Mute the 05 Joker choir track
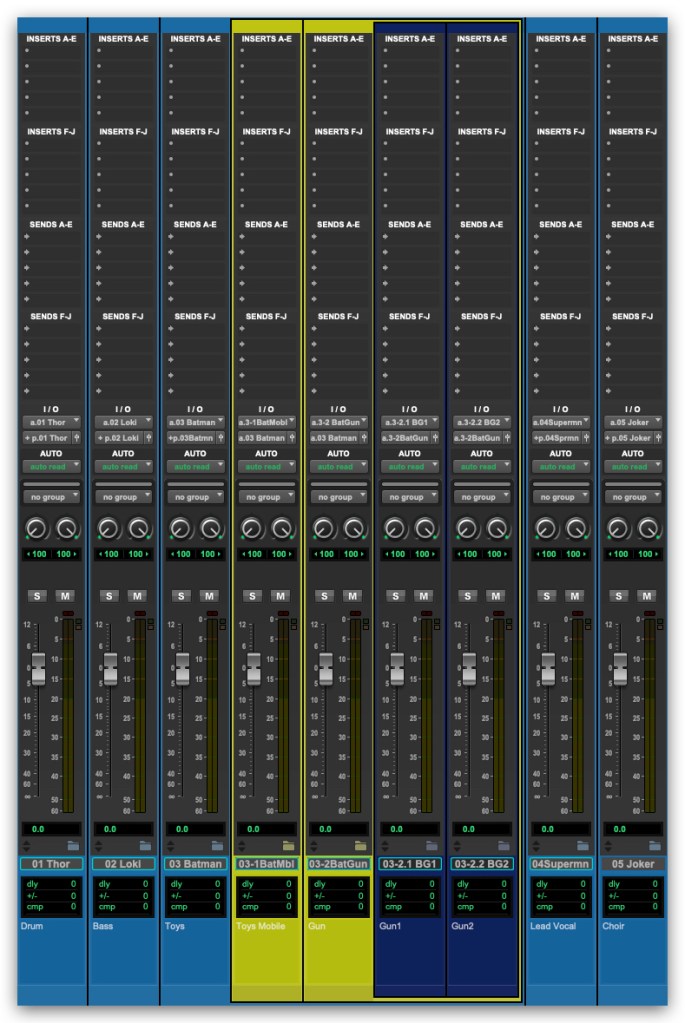The height and width of the screenshot is (1023, 685). click(647, 596)
